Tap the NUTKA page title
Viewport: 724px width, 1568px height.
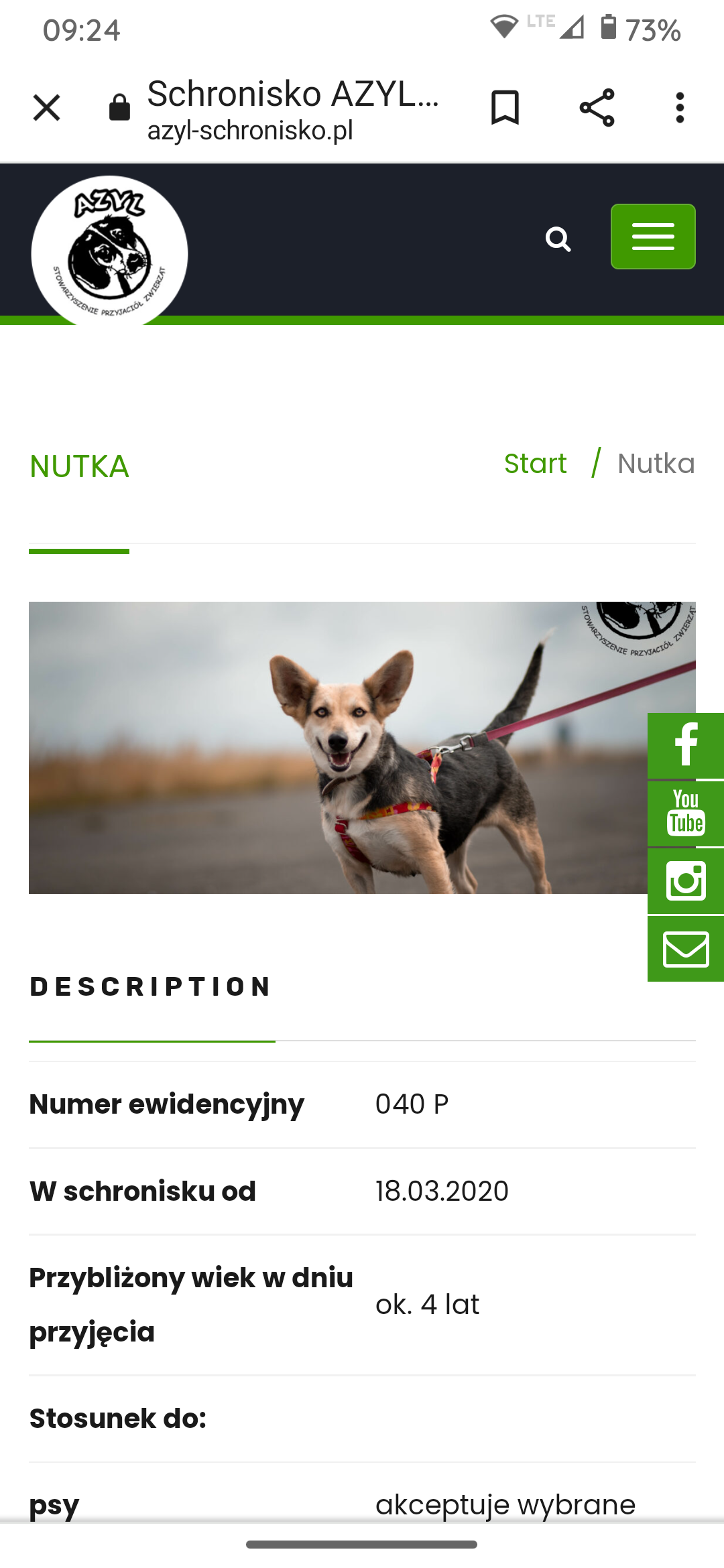79,466
